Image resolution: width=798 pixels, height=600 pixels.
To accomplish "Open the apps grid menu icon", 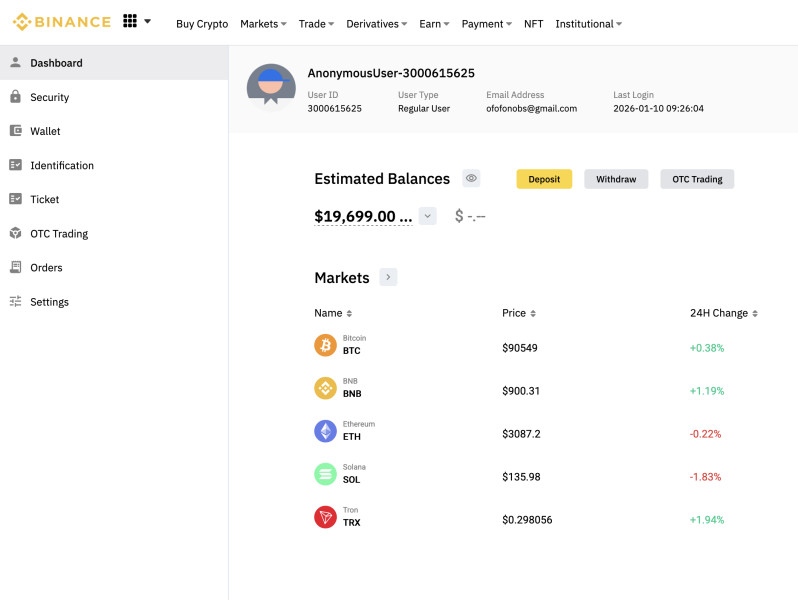I will 130,21.
